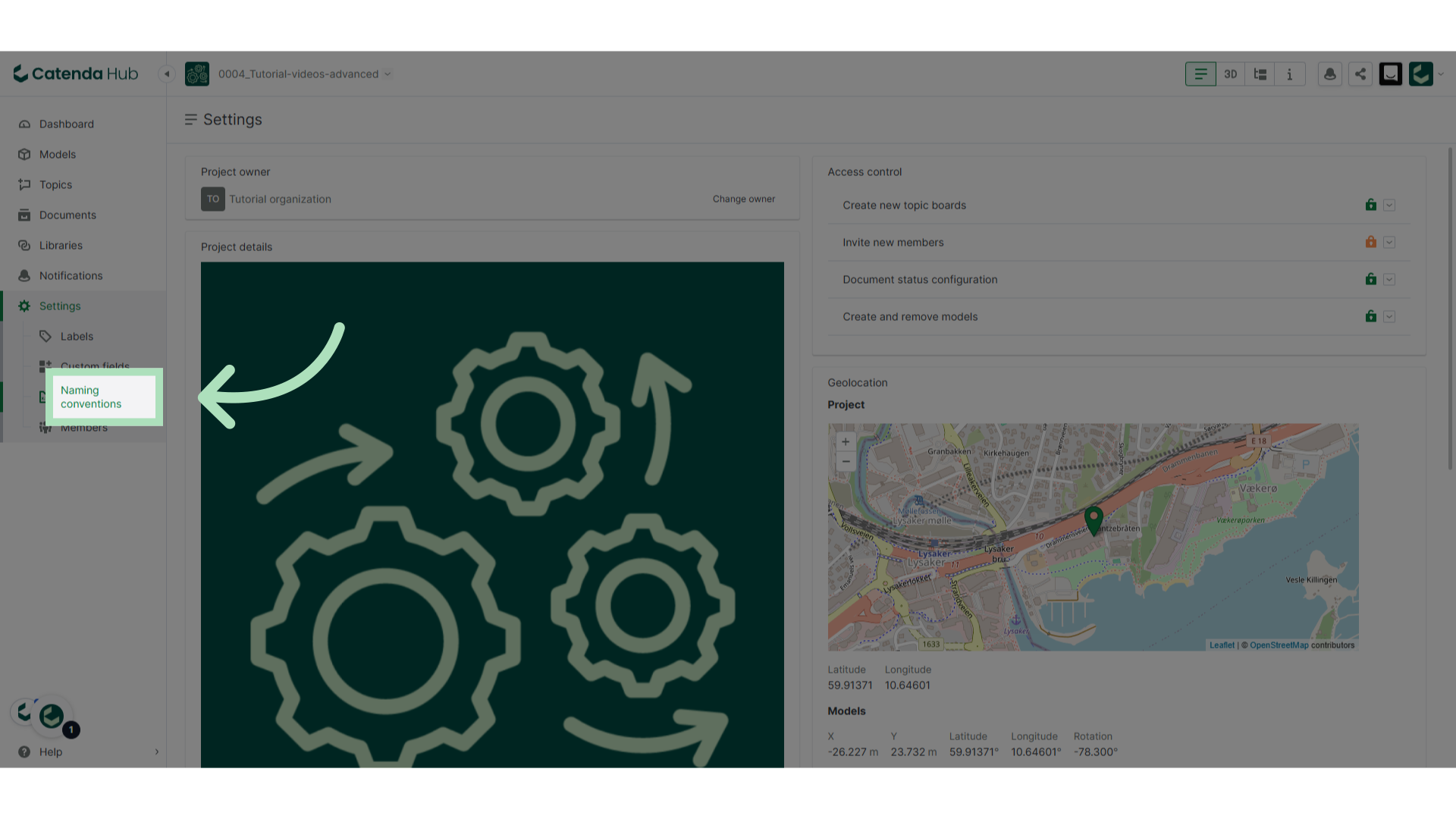Viewport: 1456px width, 819px height.
Task: Zoom in on the map
Action: click(846, 442)
